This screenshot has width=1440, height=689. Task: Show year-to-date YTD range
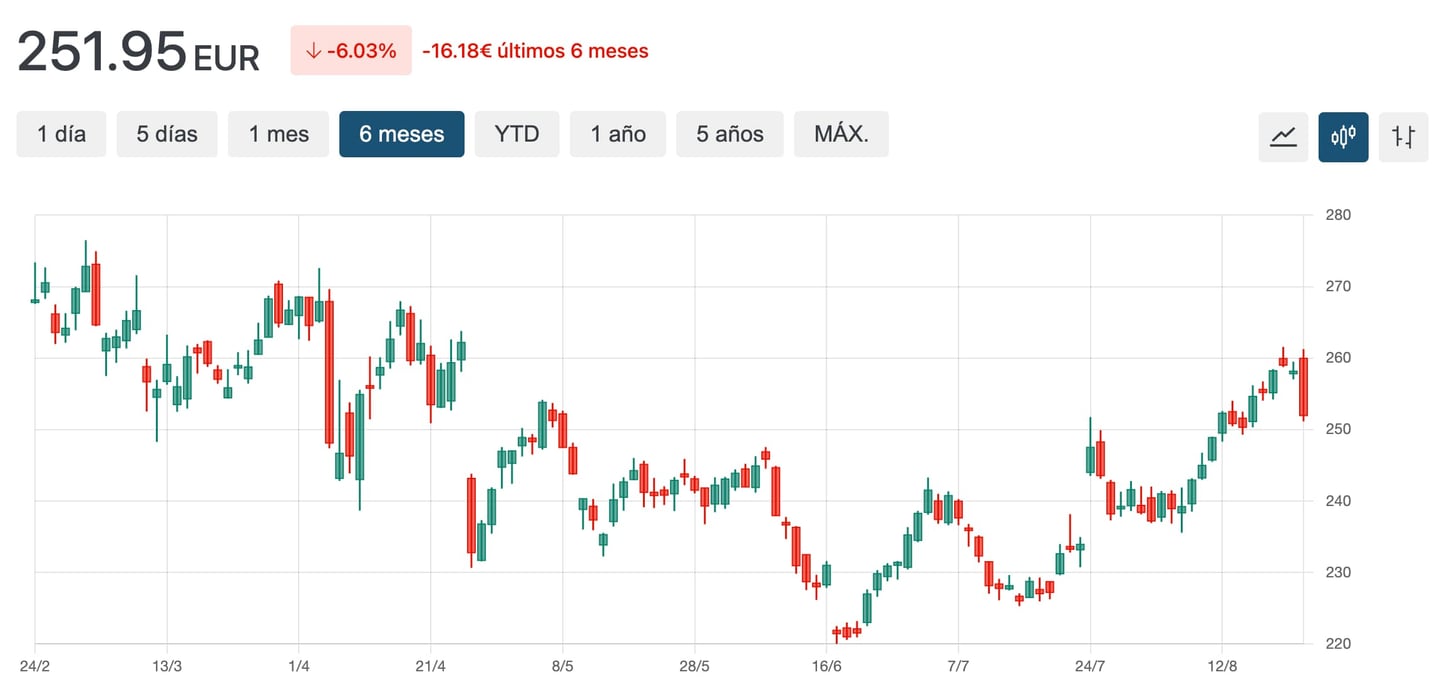[x=517, y=134]
